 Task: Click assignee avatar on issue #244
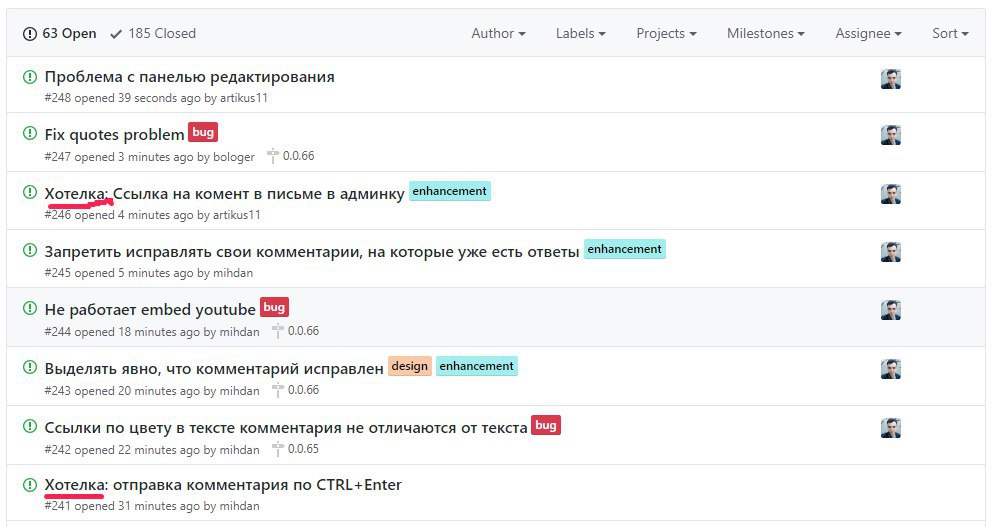coord(891,310)
